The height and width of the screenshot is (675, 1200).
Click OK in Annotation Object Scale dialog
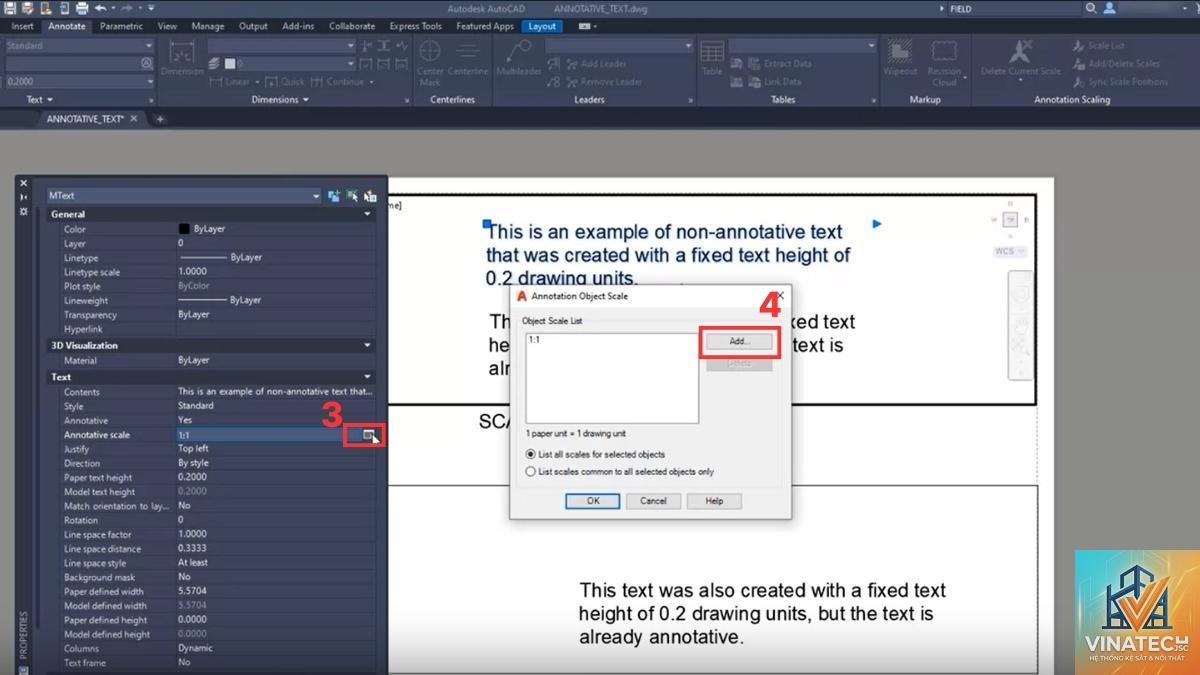(593, 501)
